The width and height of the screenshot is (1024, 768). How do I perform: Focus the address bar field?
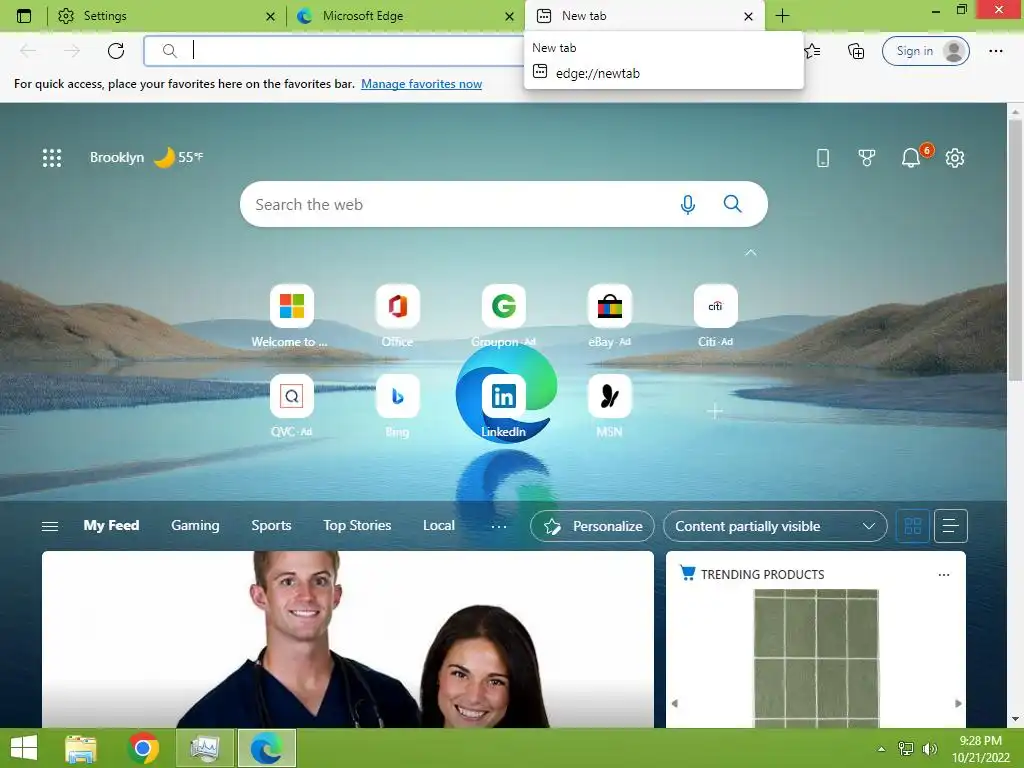point(333,50)
